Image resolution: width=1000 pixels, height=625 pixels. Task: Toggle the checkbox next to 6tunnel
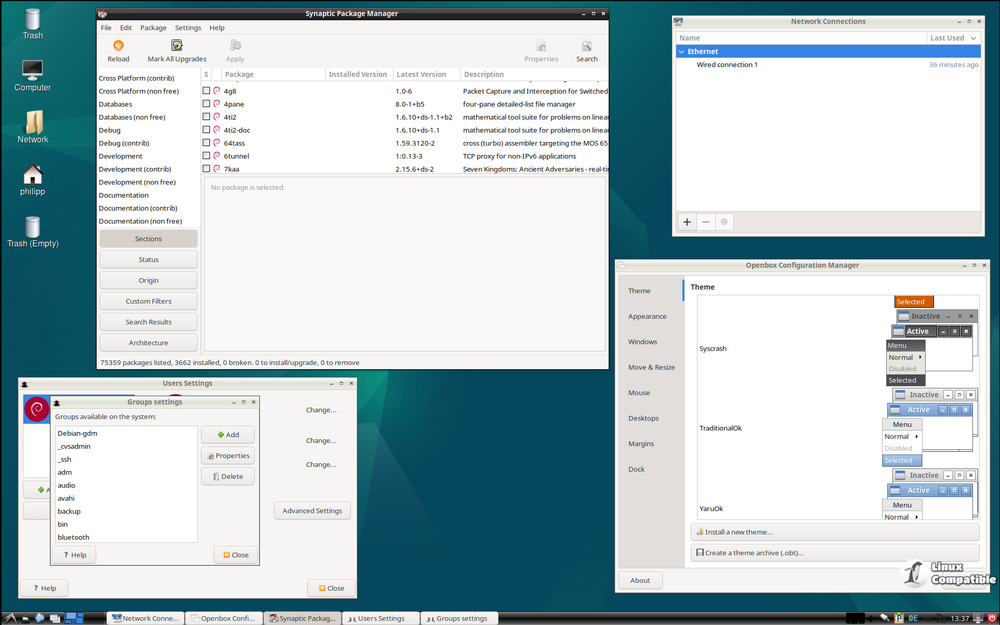click(207, 156)
